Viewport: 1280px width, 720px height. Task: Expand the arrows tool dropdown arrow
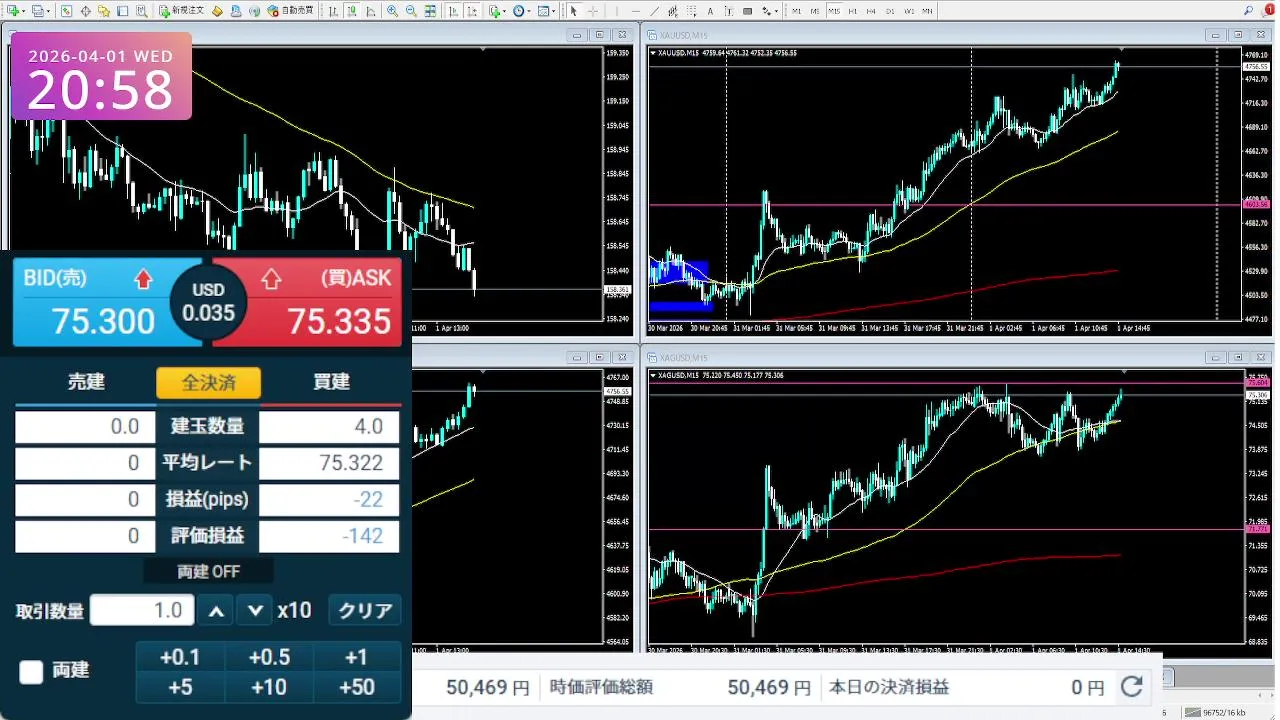click(x=777, y=10)
